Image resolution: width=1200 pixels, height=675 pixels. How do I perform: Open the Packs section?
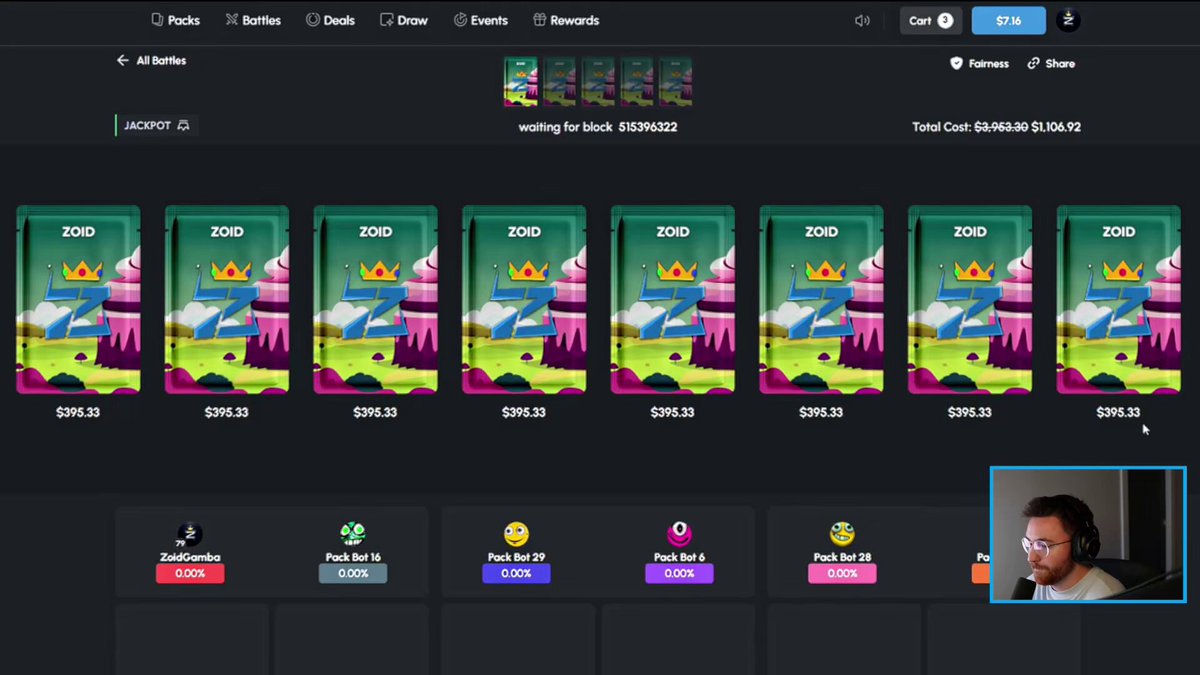[x=176, y=20]
